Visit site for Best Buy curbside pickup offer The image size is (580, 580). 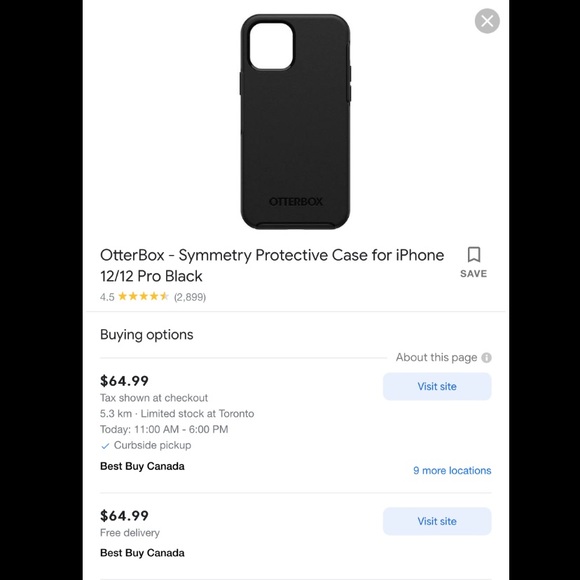coord(437,386)
